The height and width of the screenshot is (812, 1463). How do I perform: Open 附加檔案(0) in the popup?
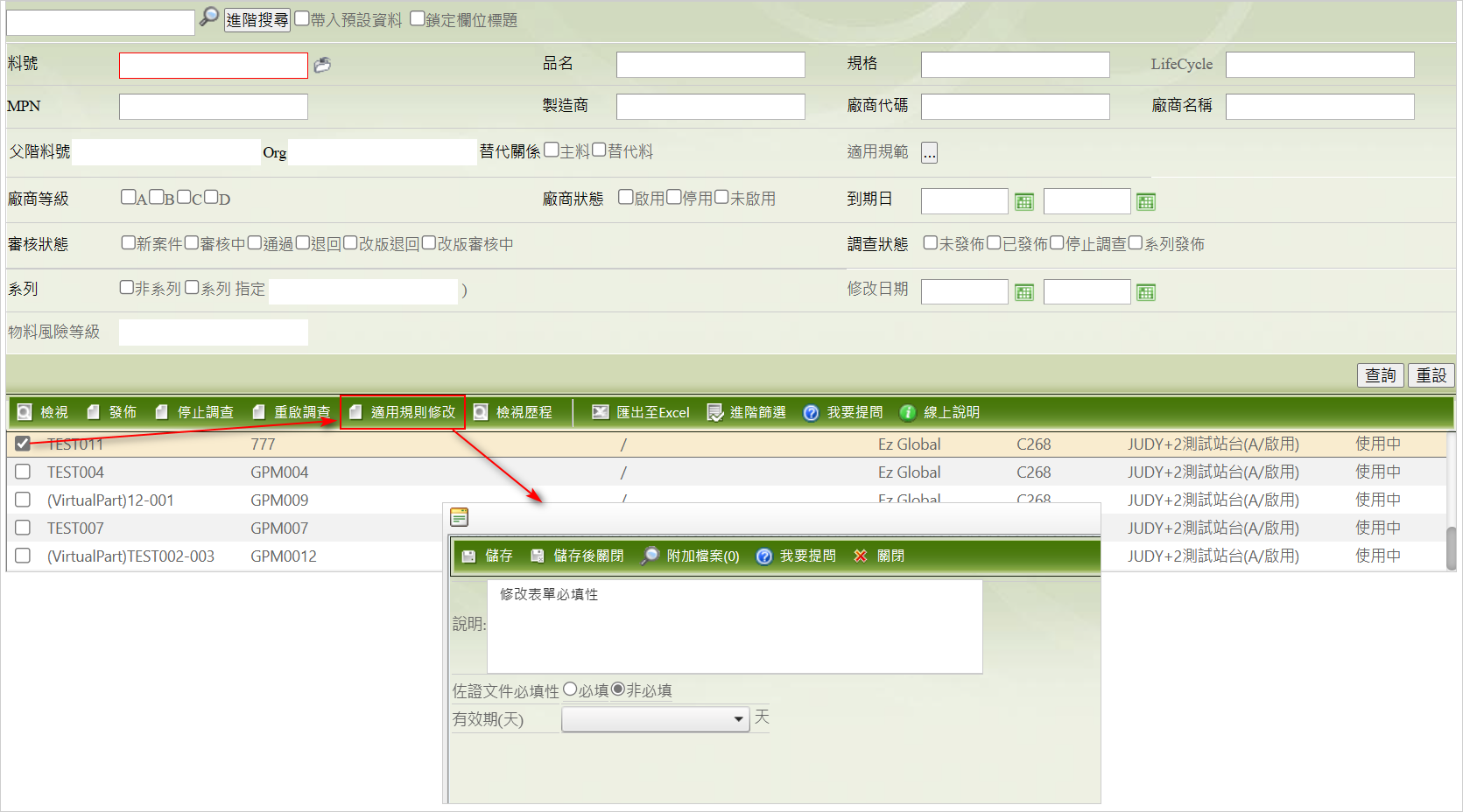(691, 556)
